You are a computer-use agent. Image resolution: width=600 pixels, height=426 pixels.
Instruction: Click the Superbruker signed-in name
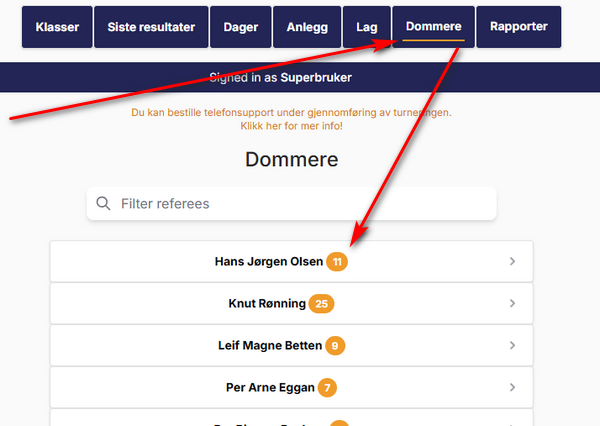tap(316, 78)
